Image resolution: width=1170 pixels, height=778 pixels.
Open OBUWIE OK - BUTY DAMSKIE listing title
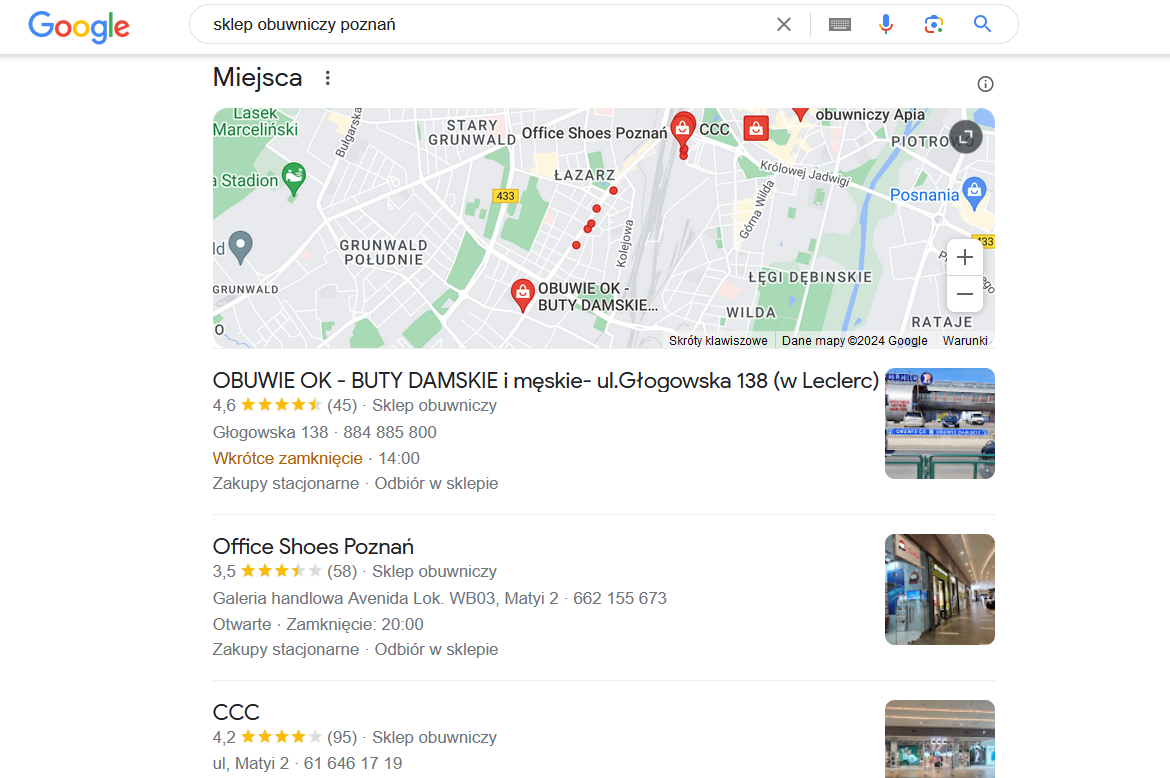tap(545, 380)
